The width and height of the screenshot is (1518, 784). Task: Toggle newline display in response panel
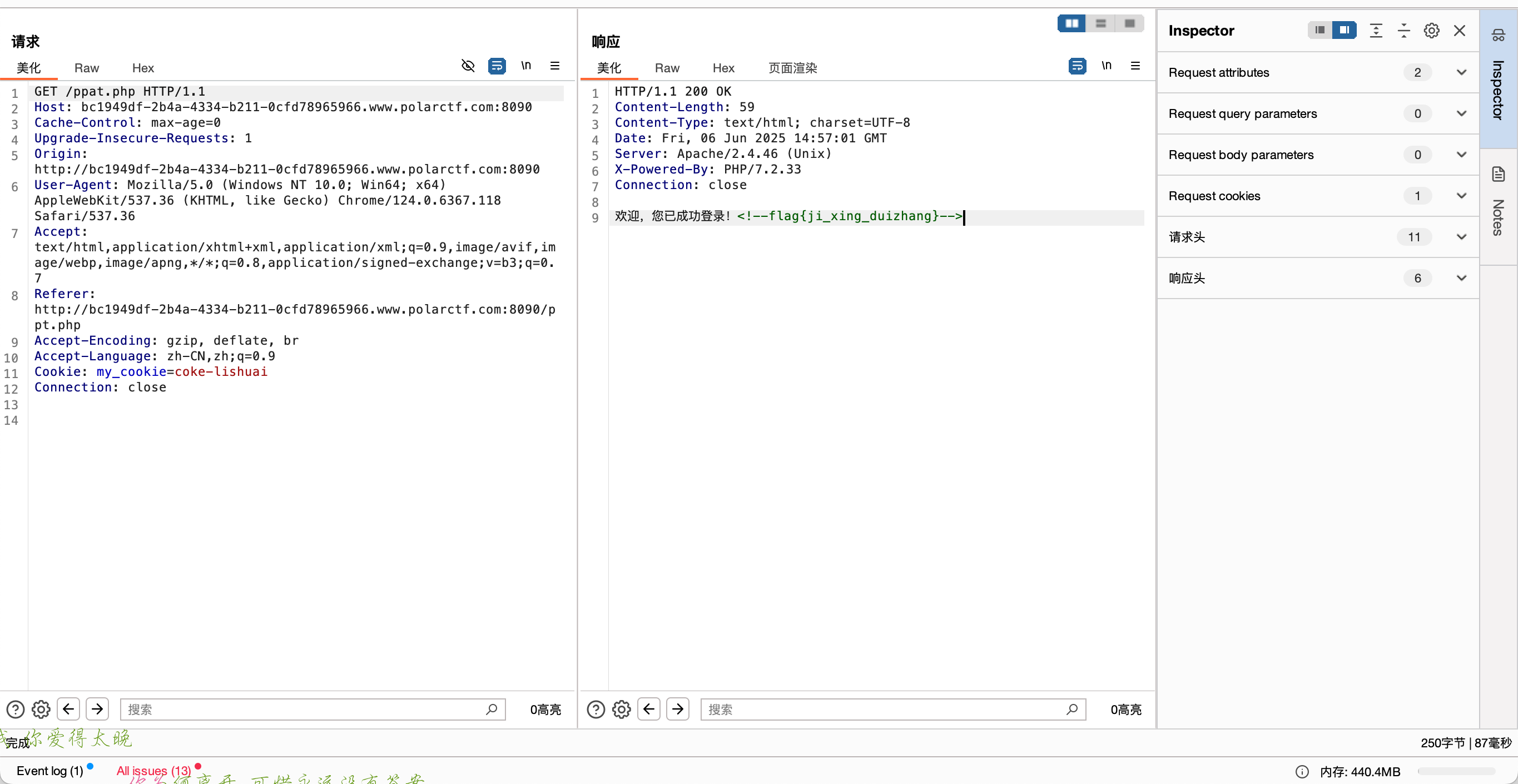[1106, 66]
